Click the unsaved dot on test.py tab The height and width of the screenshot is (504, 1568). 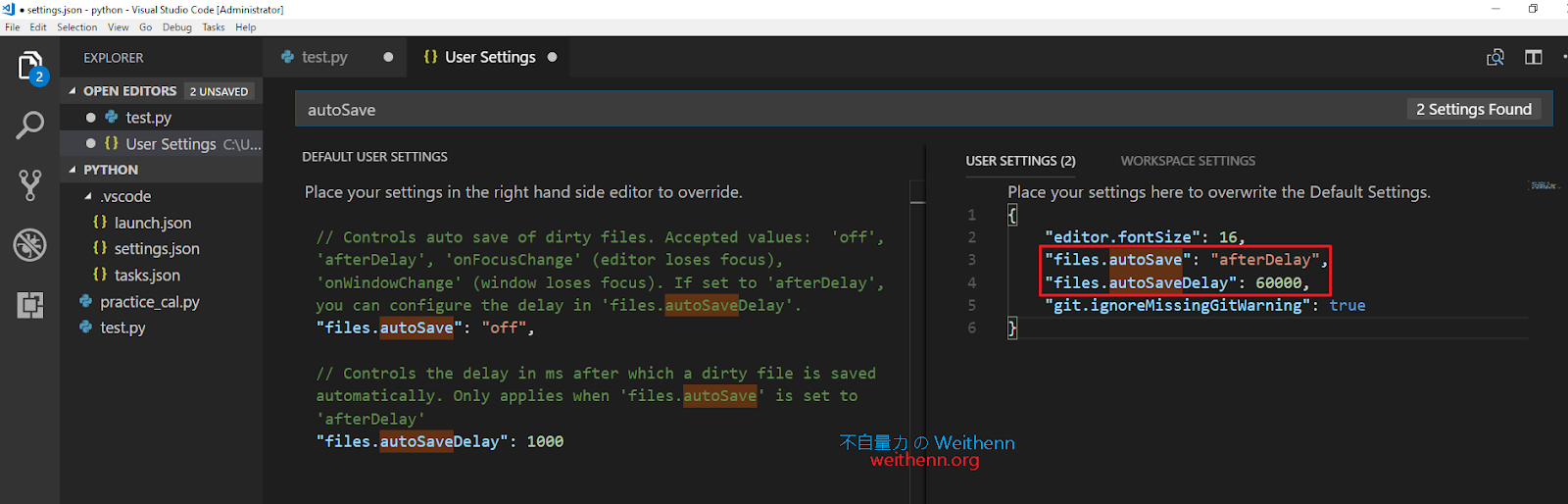[x=388, y=57]
